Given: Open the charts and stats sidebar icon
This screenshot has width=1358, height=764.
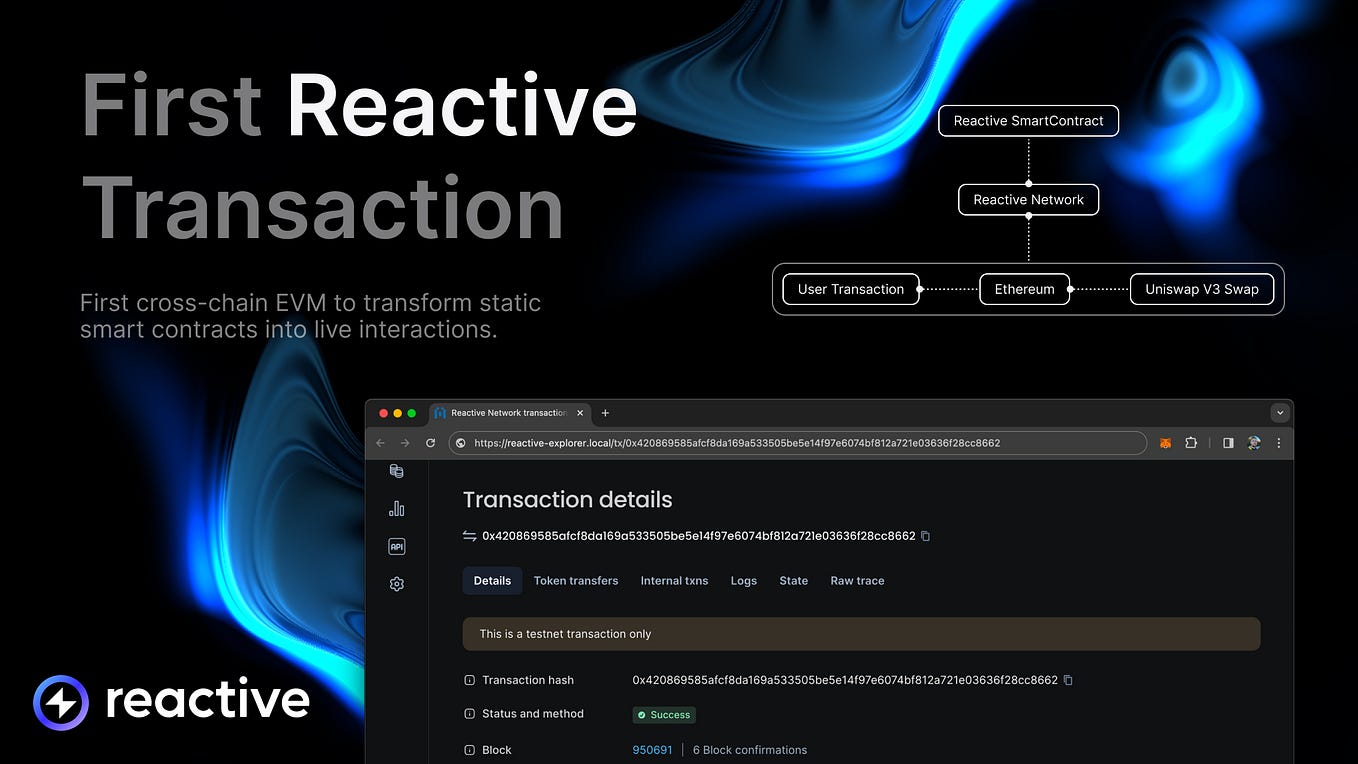Looking at the screenshot, I should pyautogui.click(x=396, y=509).
